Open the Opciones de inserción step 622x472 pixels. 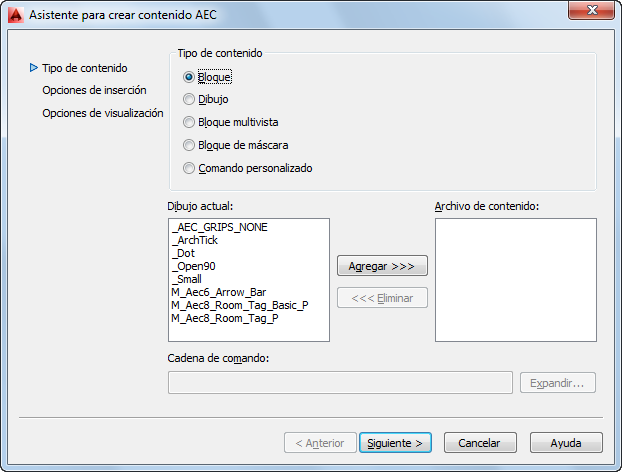coord(94,90)
